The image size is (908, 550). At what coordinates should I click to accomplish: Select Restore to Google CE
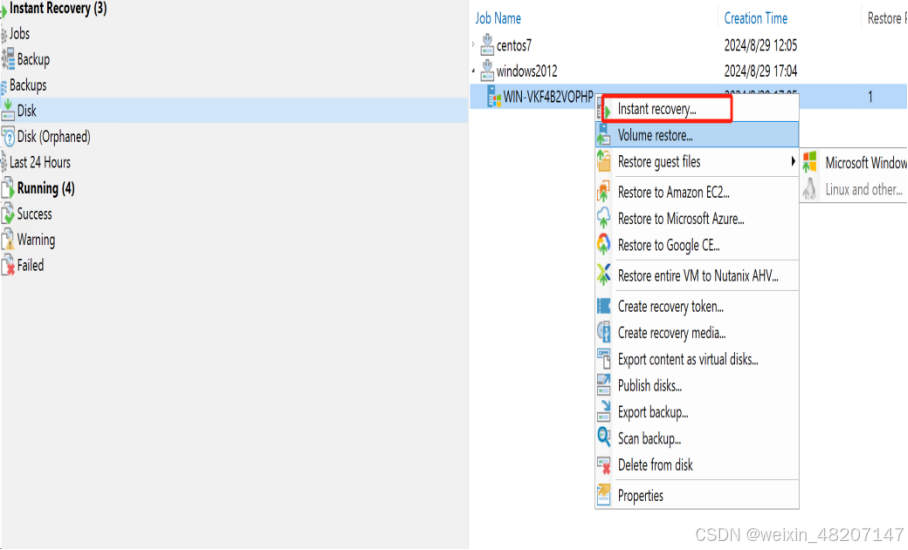tap(697, 245)
